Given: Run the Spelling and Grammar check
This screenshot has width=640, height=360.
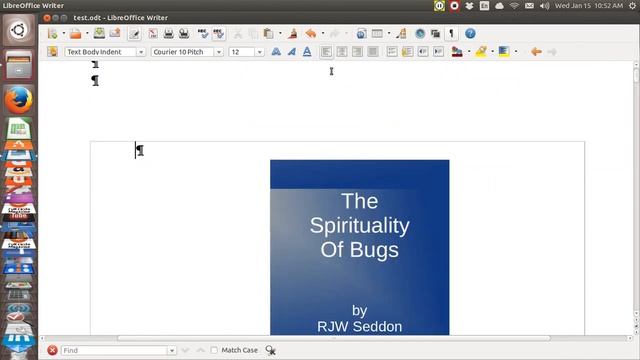Looking at the screenshot, I should [203, 33].
